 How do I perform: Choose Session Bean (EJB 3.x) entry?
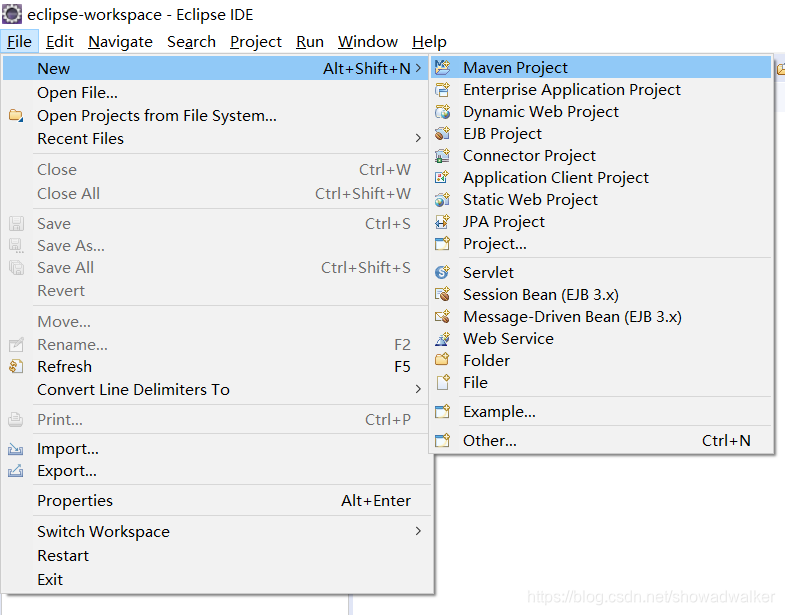pos(601,294)
